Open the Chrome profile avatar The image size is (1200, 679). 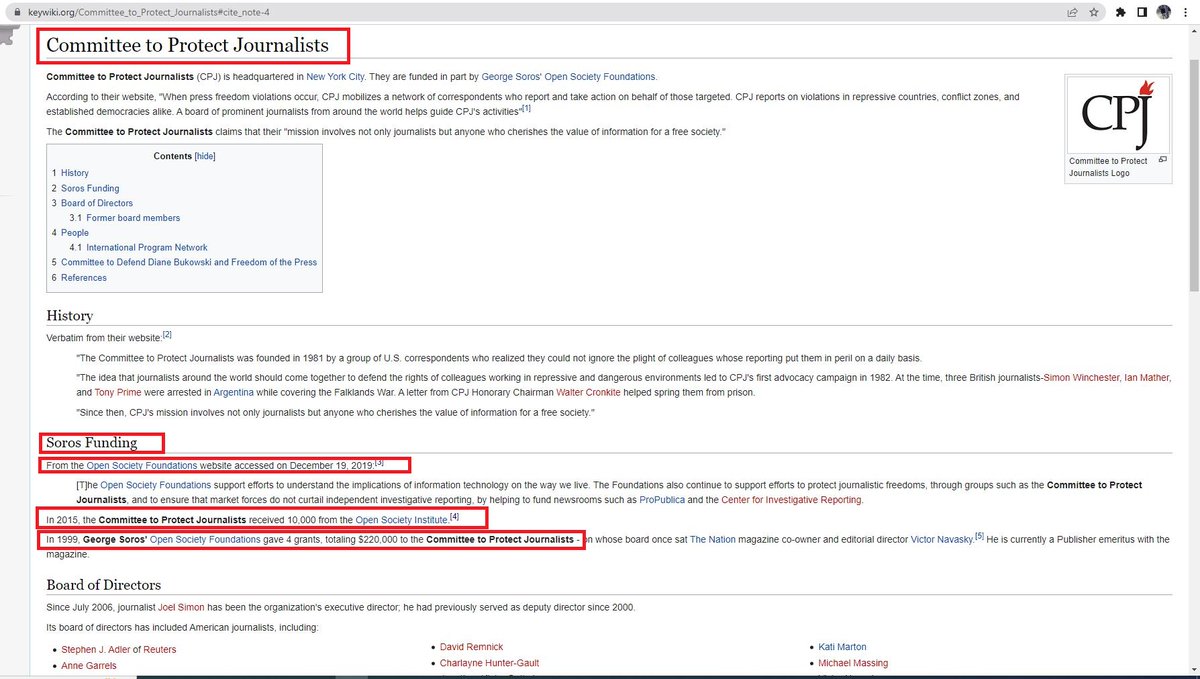pyautogui.click(x=1164, y=12)
